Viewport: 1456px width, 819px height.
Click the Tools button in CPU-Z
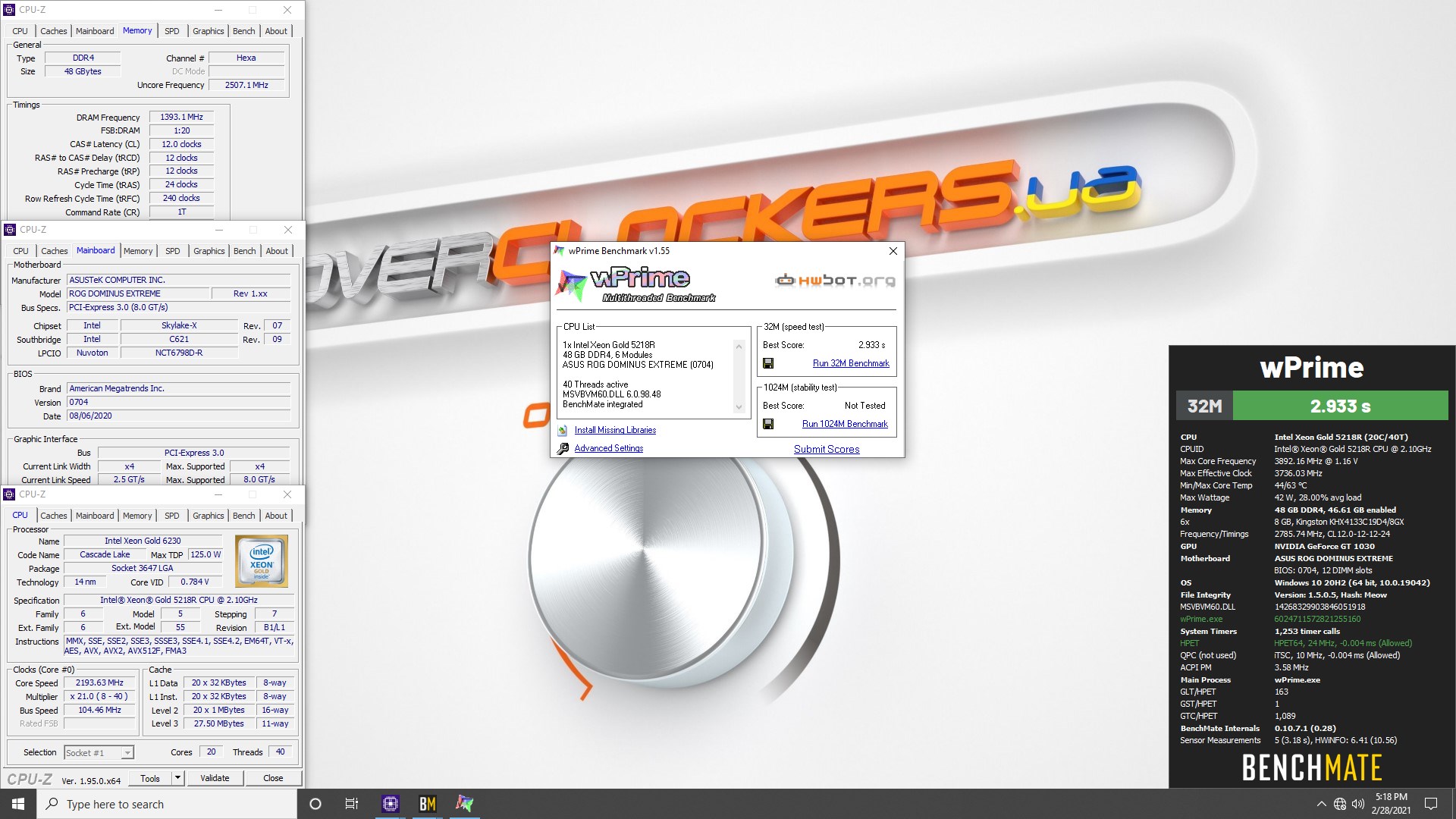150,778
